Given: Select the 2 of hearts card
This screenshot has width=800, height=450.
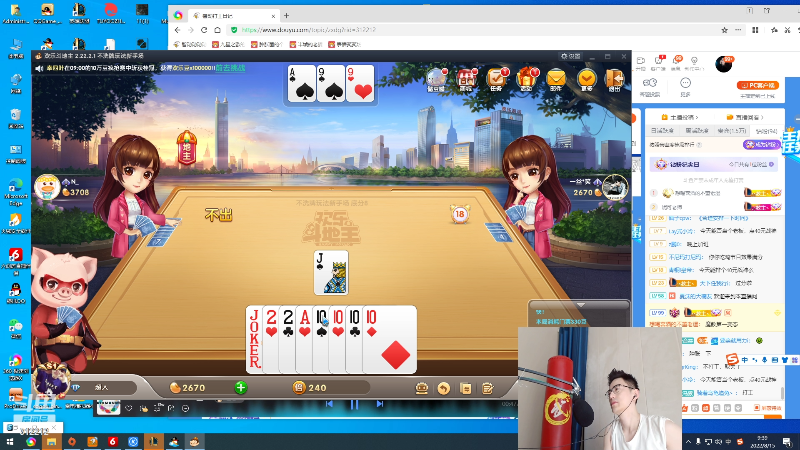Looking at the screenshot, I should (x=271, y=339).
